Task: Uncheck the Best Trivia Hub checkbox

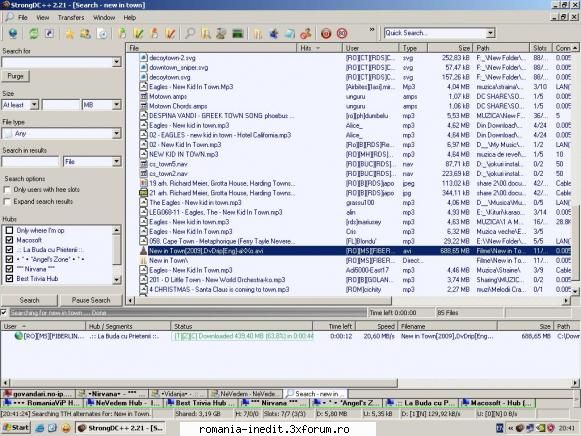Action: coord(10,279)
